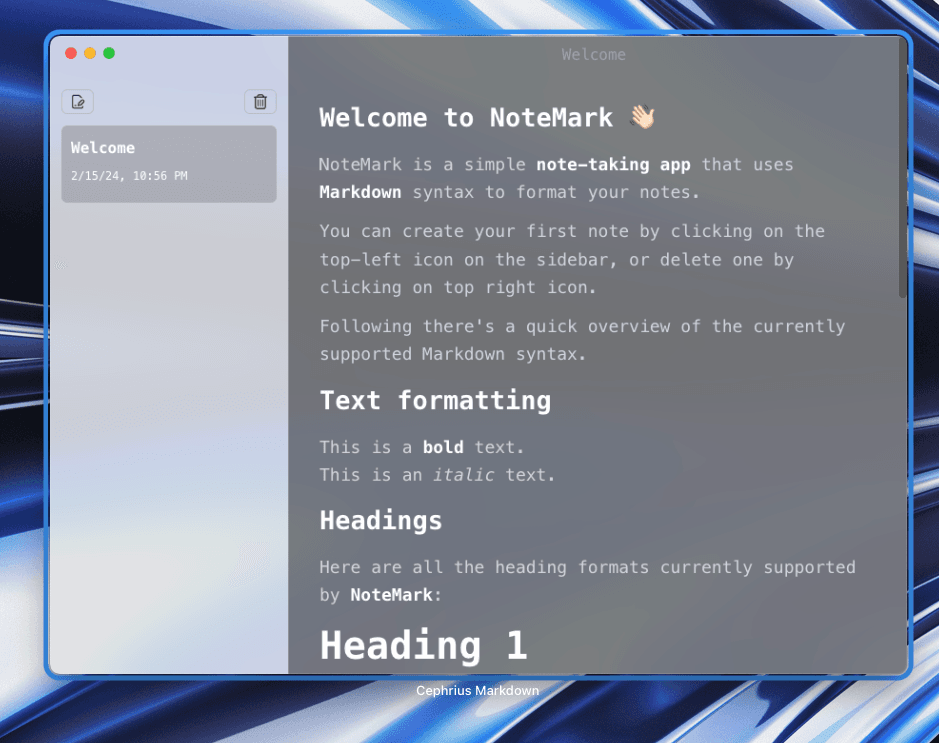Image resolution: width=939 pixels, height=743 pixels.
Task: Close the window with red button
Action: [71, 53]
